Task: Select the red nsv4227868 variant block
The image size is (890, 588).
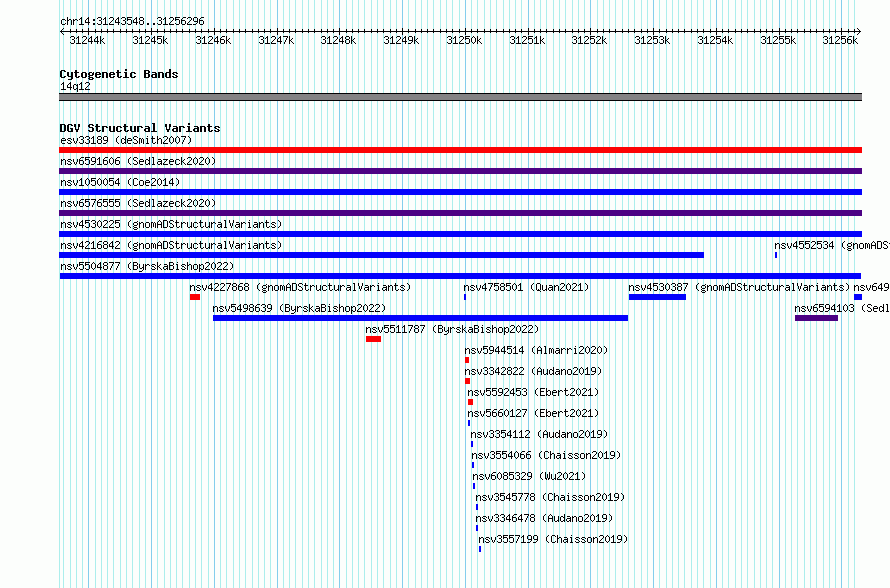Action: [x=195, y=297]
